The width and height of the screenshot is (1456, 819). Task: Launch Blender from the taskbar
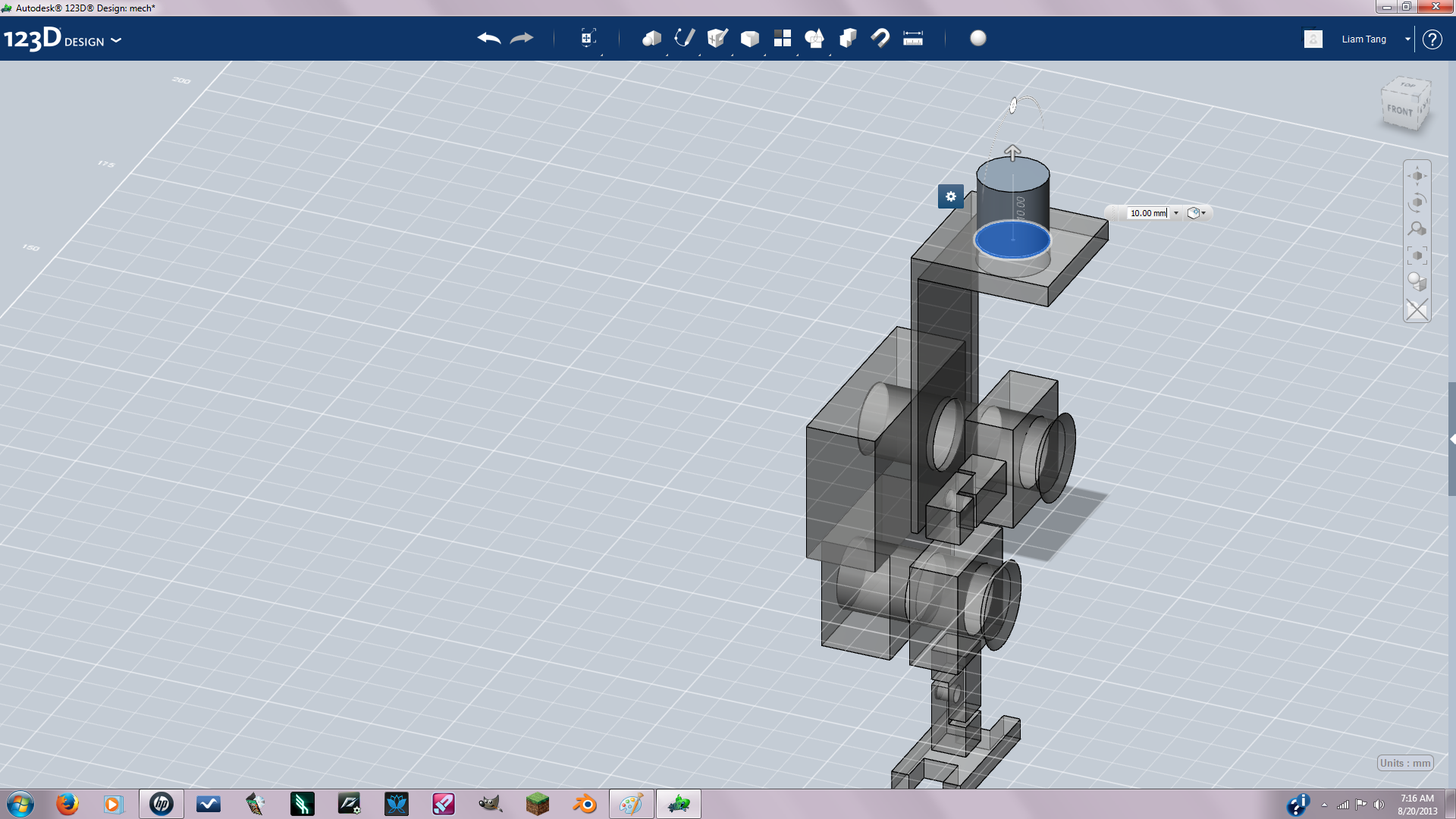coord(585,804)
